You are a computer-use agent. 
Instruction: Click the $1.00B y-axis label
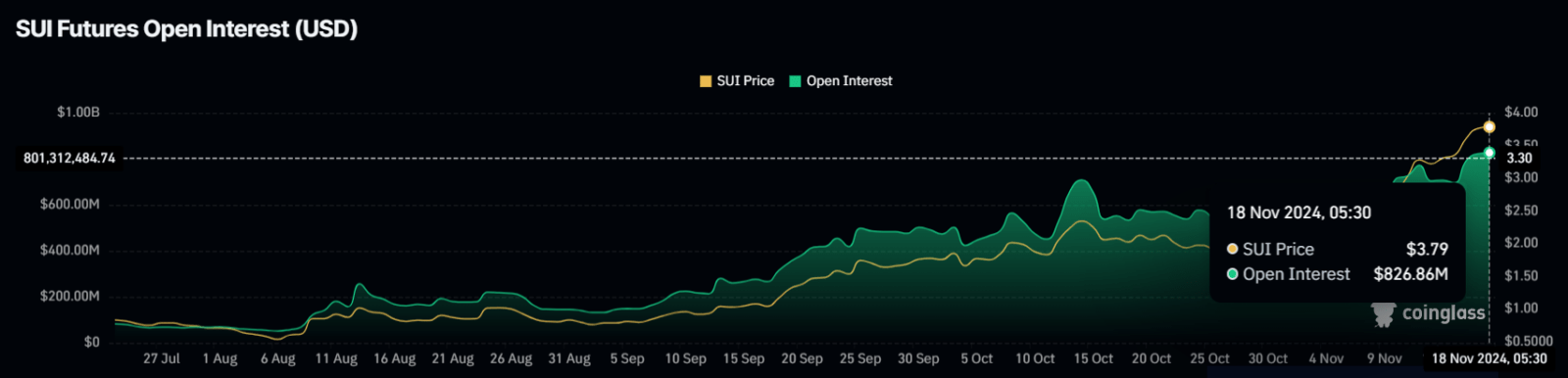(x=78, y=113)
